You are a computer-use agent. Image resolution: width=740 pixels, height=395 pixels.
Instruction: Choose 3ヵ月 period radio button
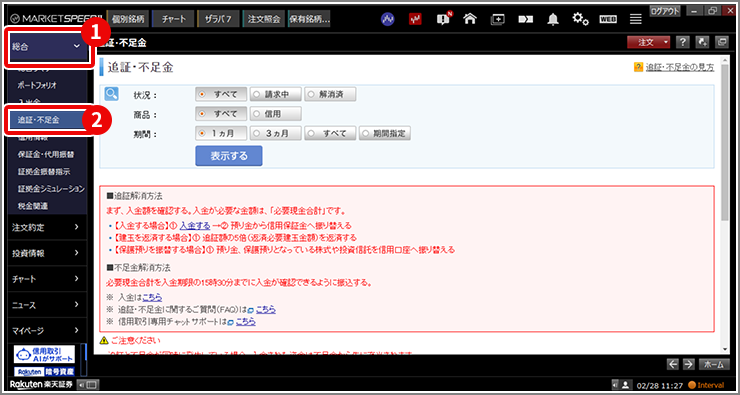point(276,134)
